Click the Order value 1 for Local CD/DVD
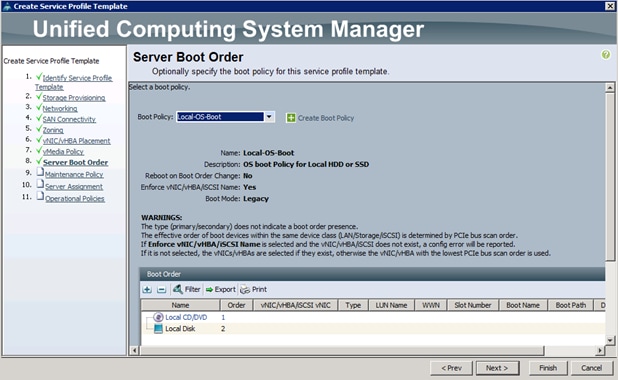 223,317
